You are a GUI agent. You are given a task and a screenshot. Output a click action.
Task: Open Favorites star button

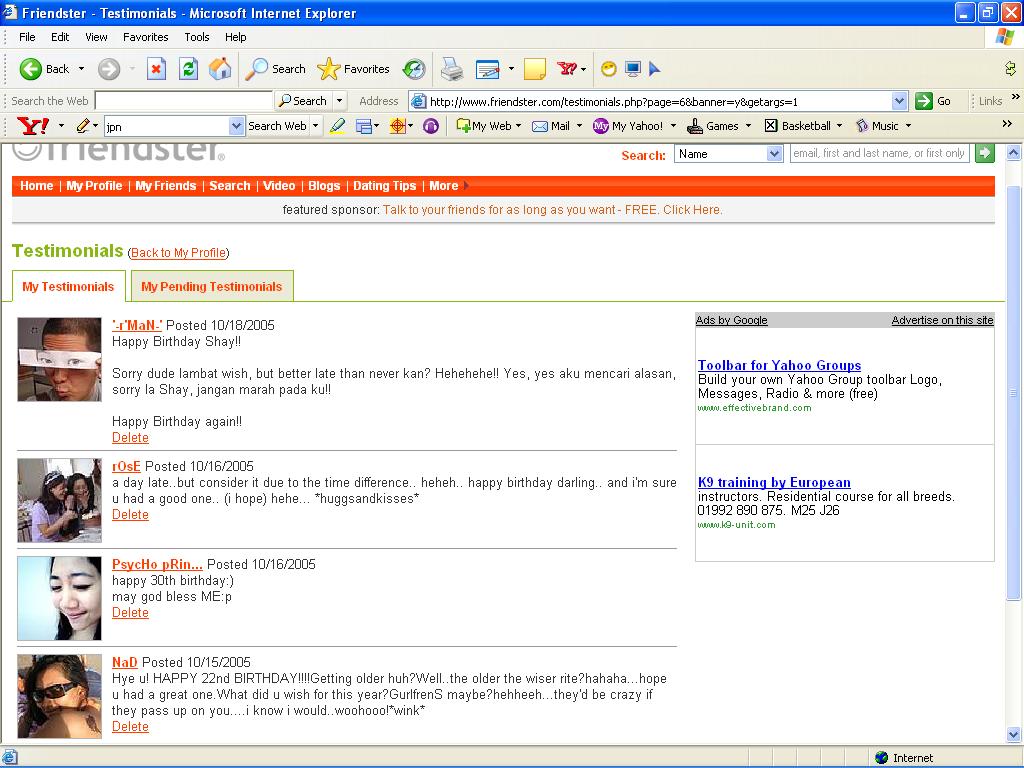(x=353, y=69)
